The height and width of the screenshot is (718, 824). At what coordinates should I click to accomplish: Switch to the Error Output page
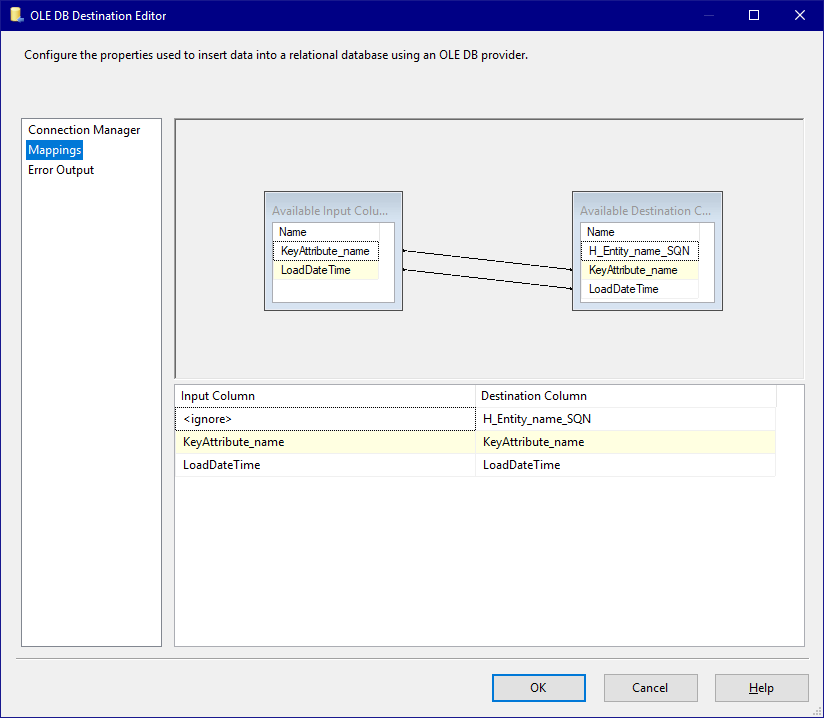point(61,170)
